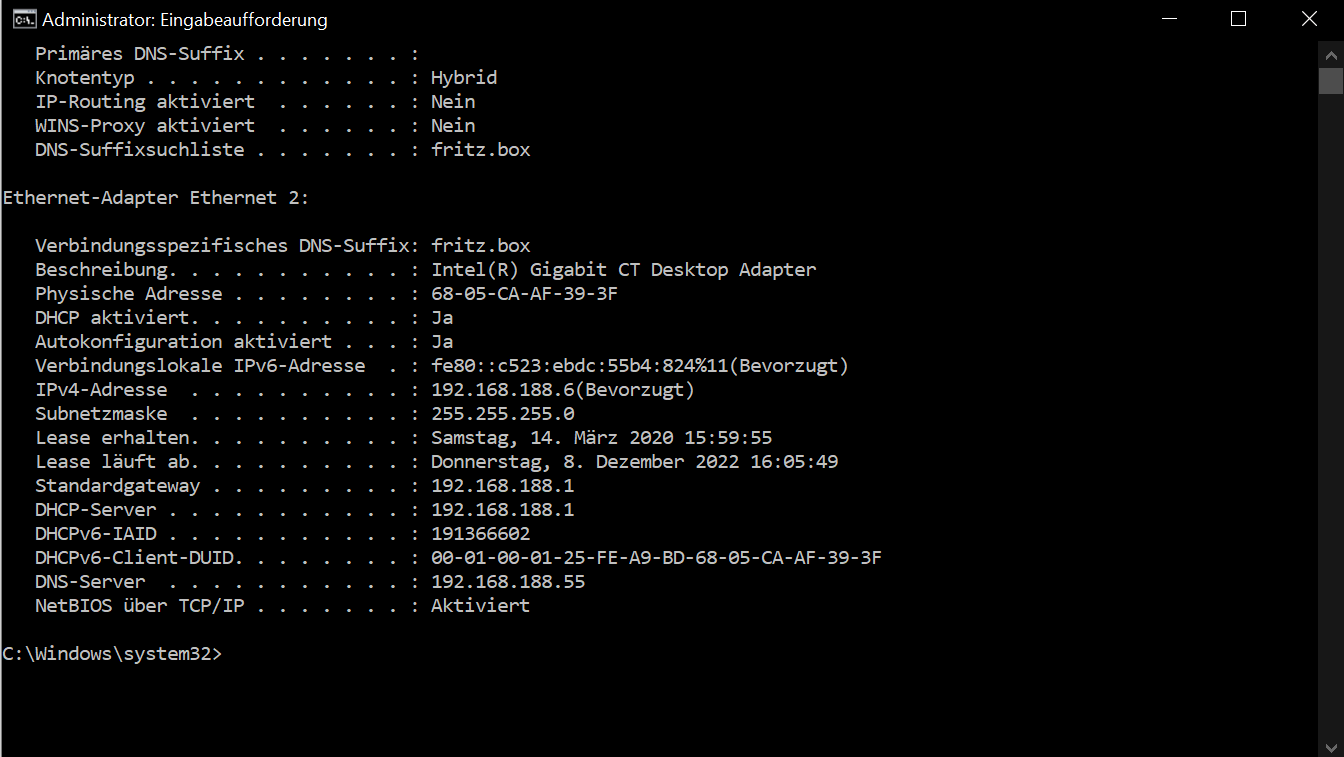Click the vertical scrollbar thumb
The height and width of the screenshot is (757, 1344).
1330,80
